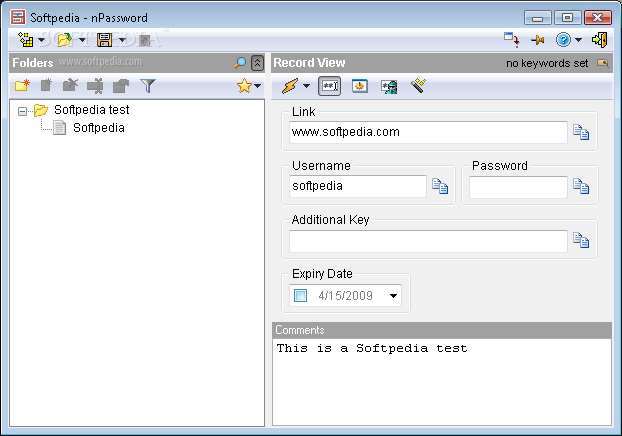The width and height of the screenshot is (622, 436).
Task: Click the filter funnel icon
Action: click(x=148, y=86)
